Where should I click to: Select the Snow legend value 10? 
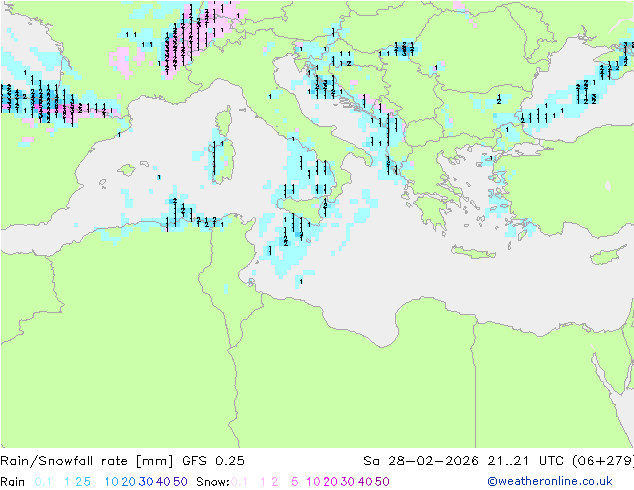click(313, 482)
